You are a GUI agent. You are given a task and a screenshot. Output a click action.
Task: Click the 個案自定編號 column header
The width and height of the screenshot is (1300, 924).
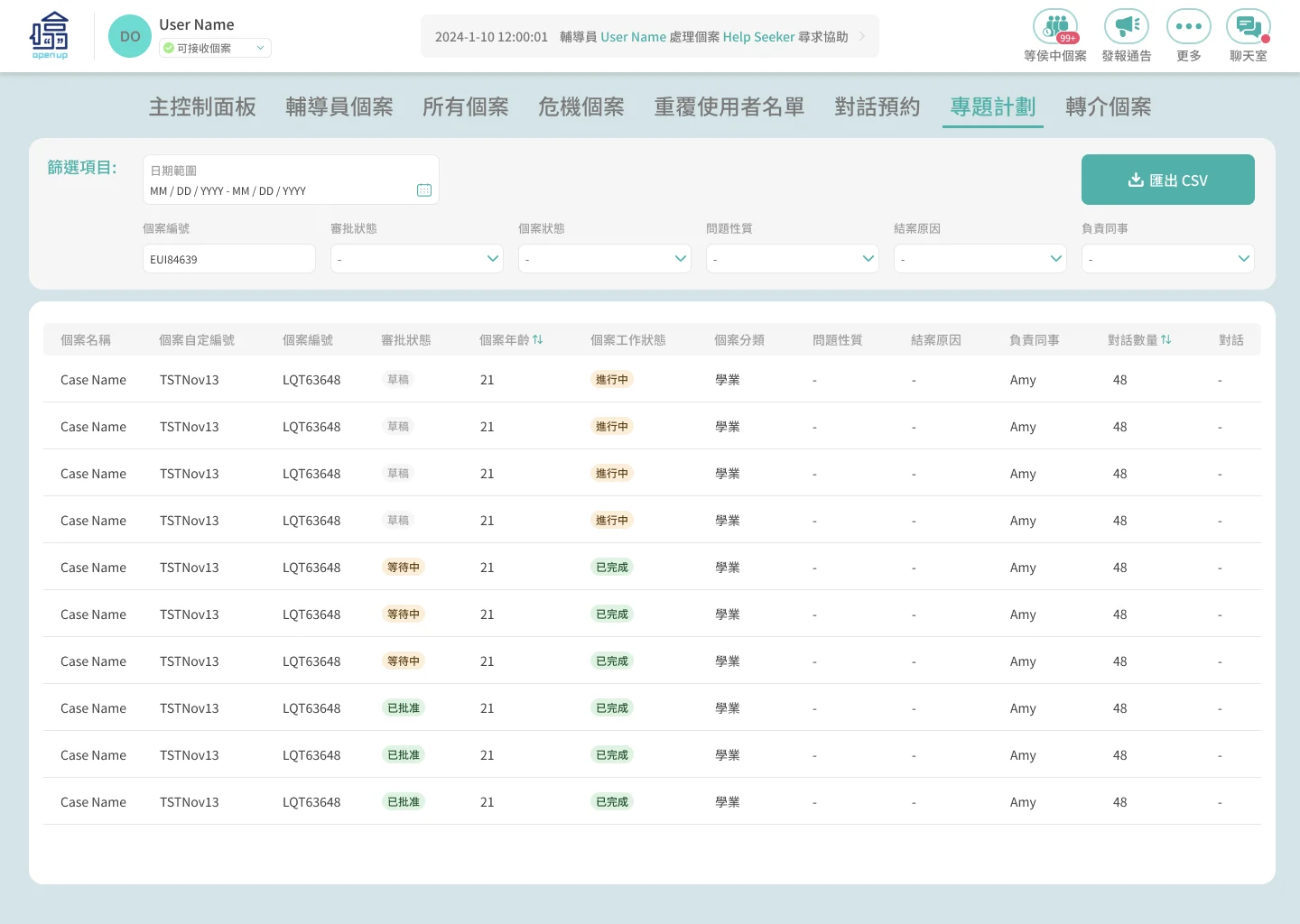197,340
